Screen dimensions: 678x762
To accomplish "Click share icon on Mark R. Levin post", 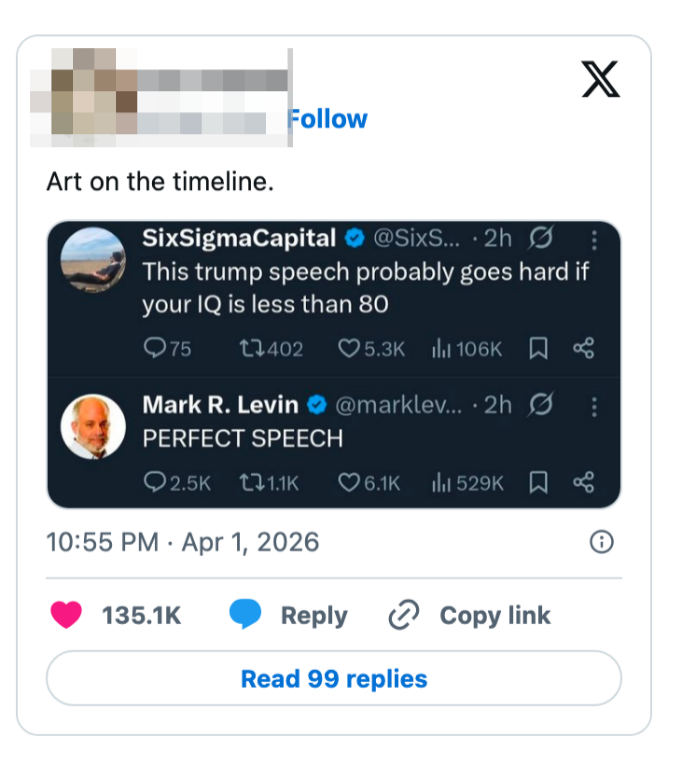I will (x=584, y=483).
